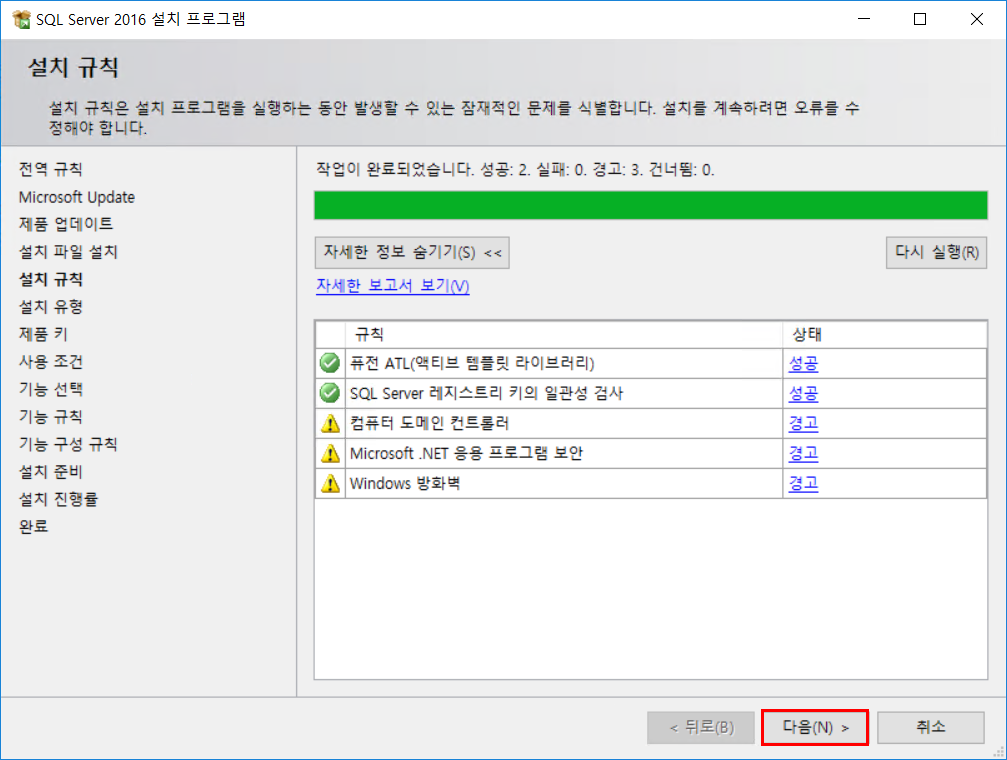Image resolution: width=1007 pixels, height=760 pixels.
Task: Cancel setup with the 취소 button
Action: coord(931,727)
